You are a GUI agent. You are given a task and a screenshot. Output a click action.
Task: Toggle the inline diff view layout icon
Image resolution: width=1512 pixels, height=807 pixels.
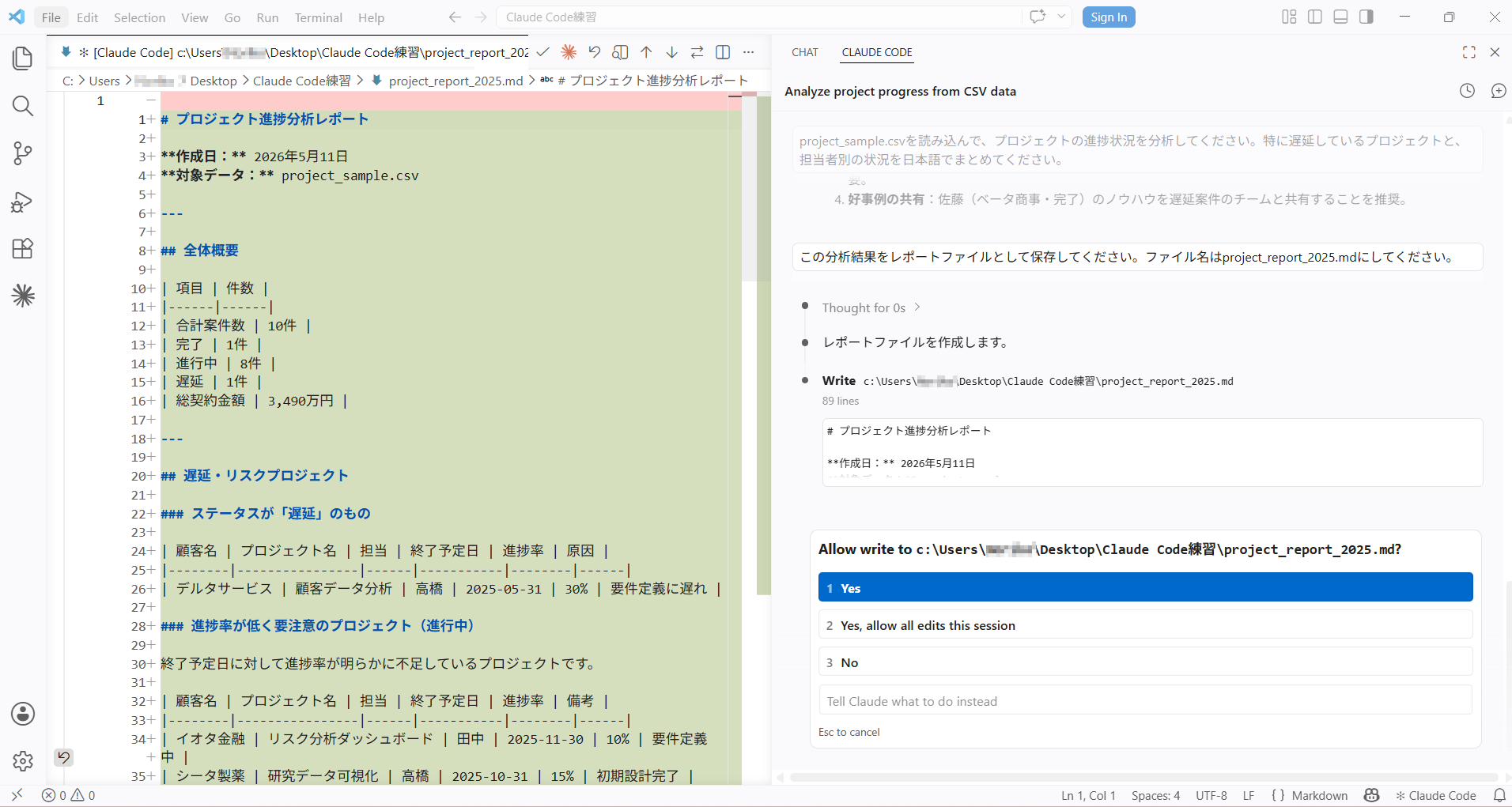(x=723, y=52)
